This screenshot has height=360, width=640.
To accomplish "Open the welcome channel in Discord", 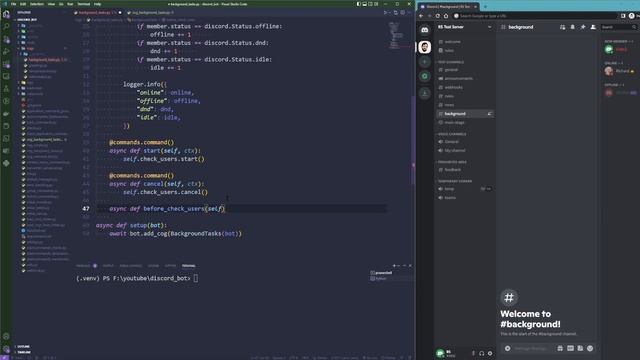I will [x=452, y=42].
